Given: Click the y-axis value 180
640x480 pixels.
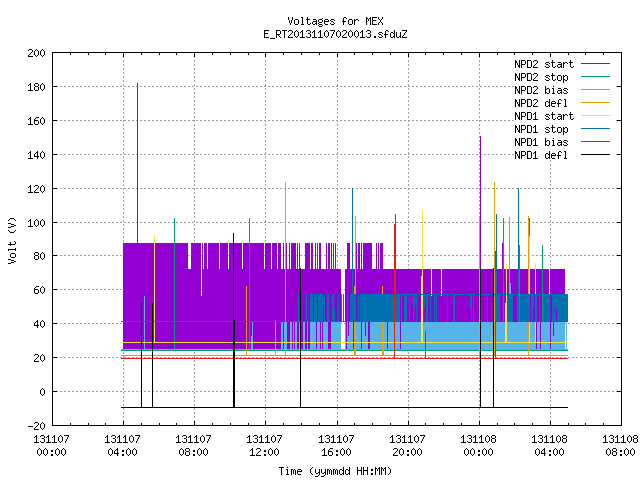Looking at the screenshot, I should (x=36, y=87).
